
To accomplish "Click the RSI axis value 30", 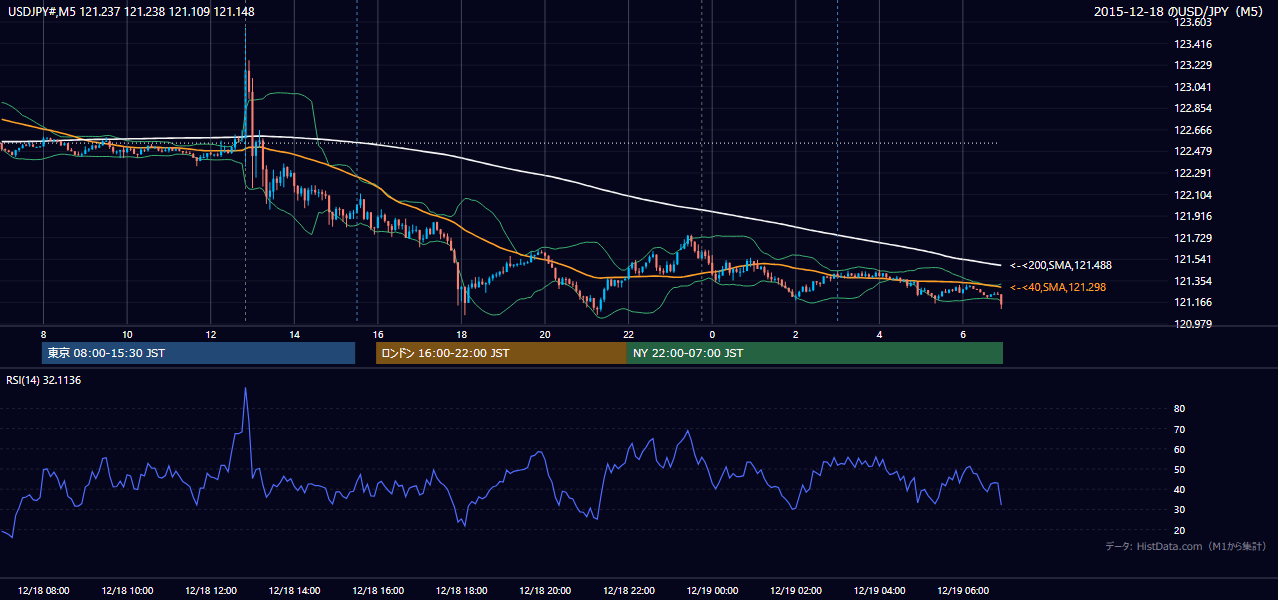I will [x=1180, y=510].
